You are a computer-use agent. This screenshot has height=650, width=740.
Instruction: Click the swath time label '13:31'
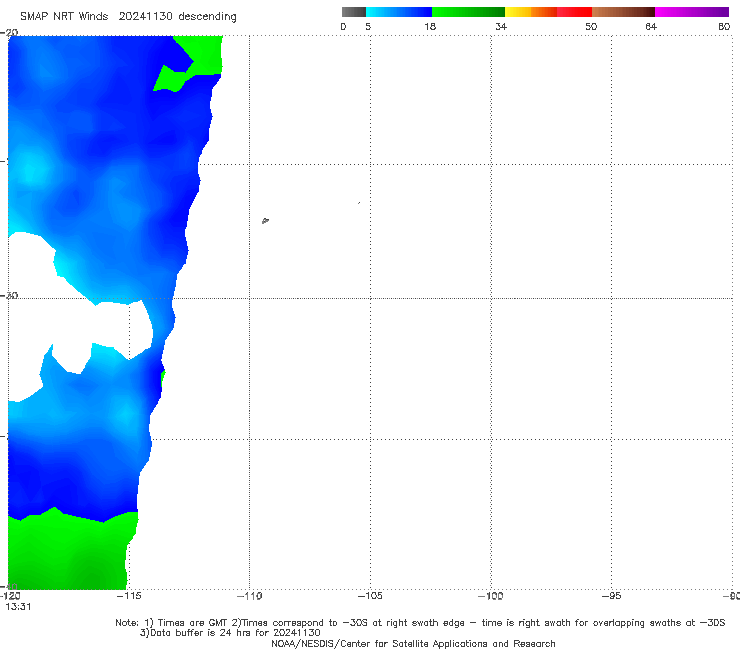pos(18,607)
